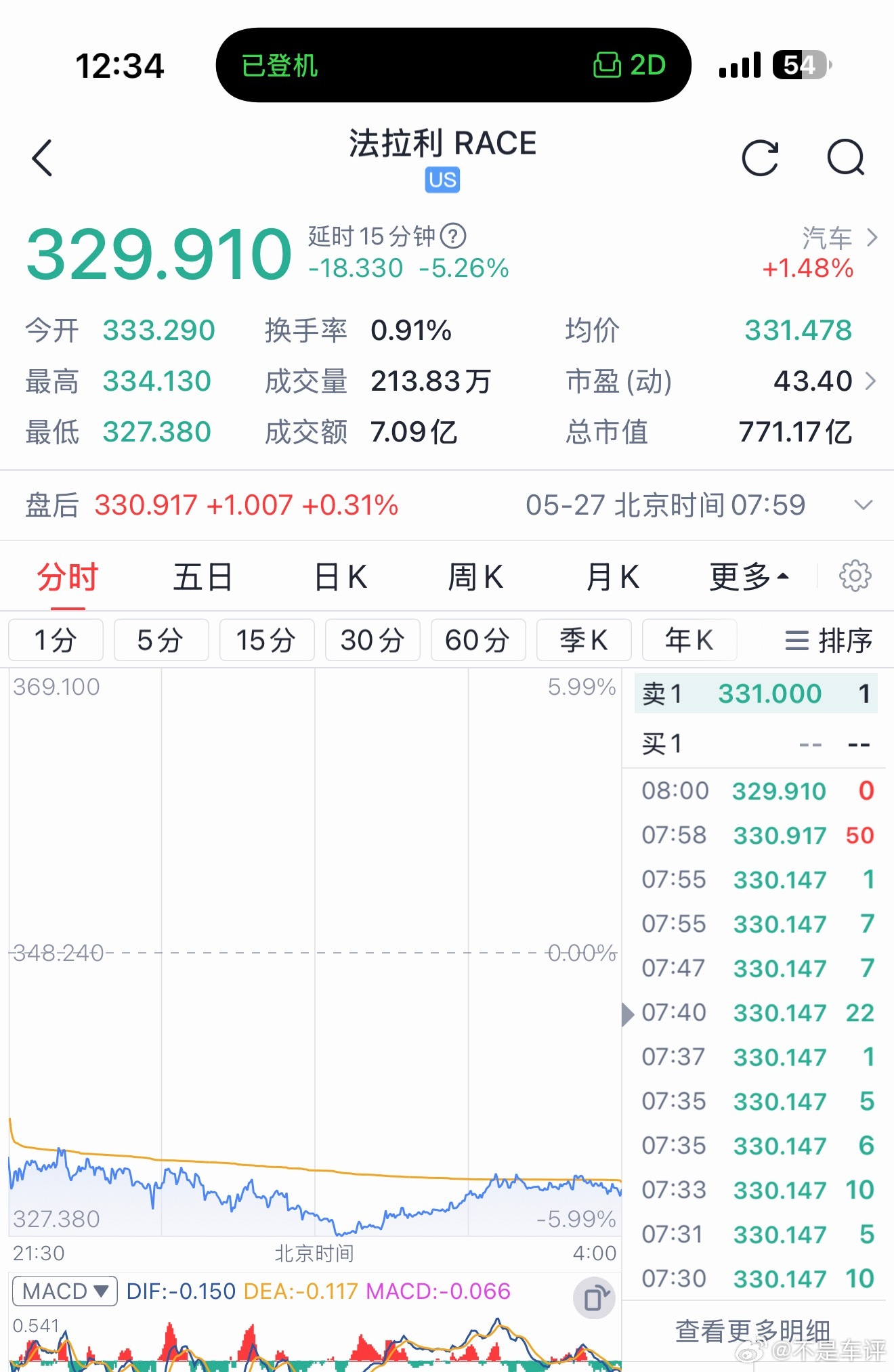
Task: Open the search magnifier icon
Action: click(x=847, y=158)
